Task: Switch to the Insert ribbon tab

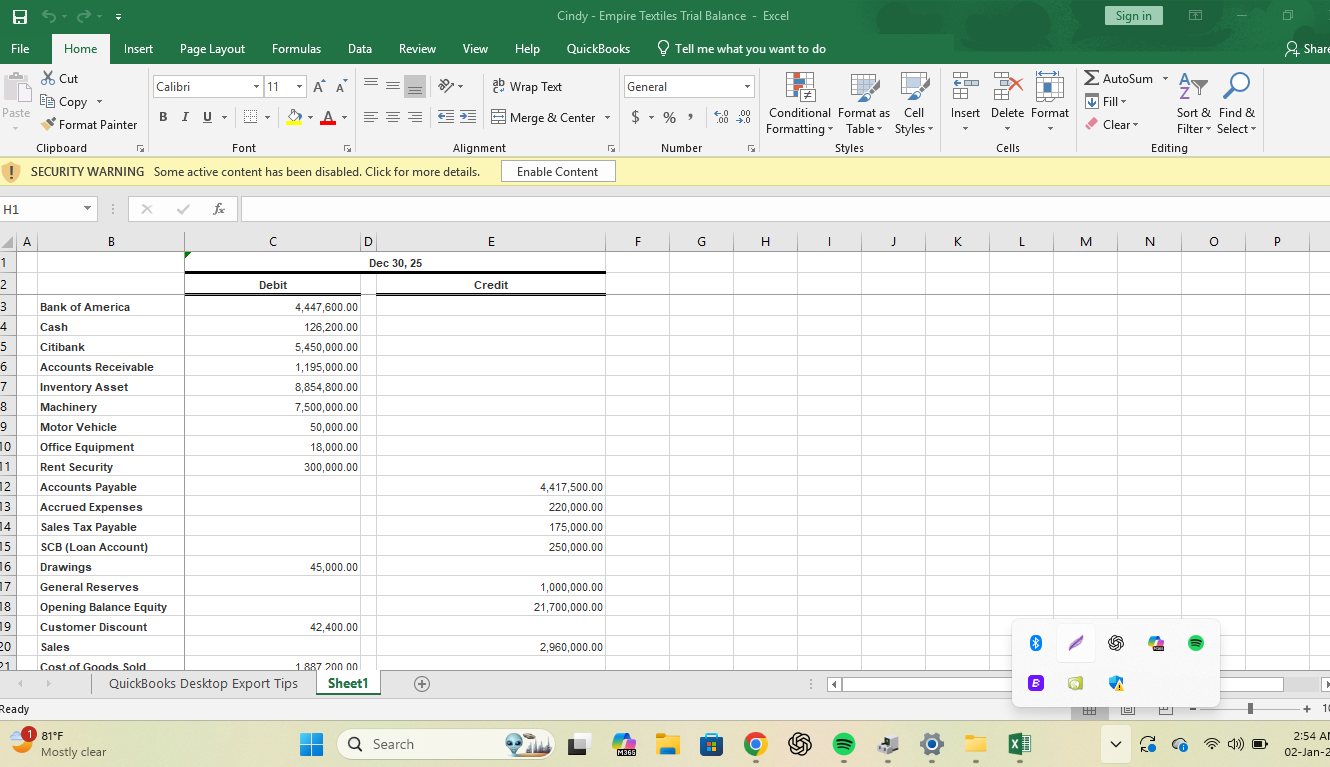Action: 139,49
